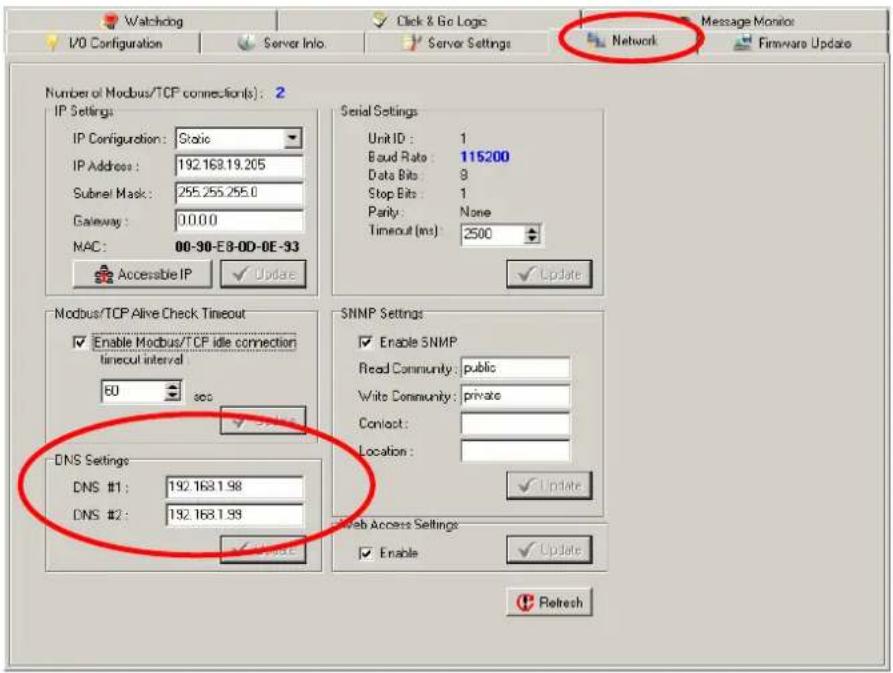Click the I/O Configuration lightbulb icon

click(x=52, y=43)
